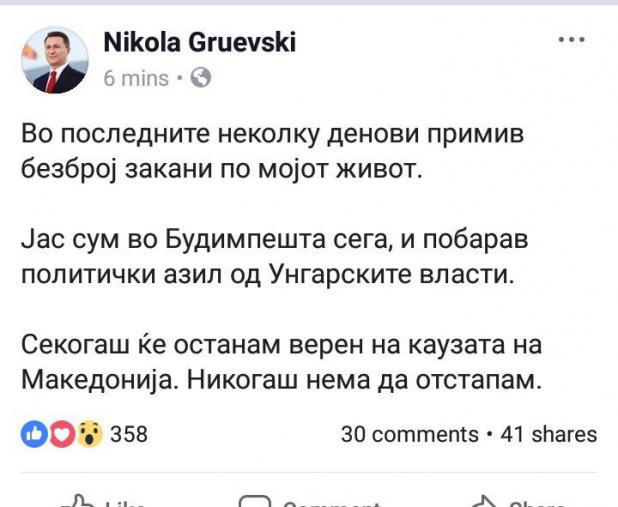618x507 pixels.
Task: Click the globe public privacy icon
Action: coord(201,78)
